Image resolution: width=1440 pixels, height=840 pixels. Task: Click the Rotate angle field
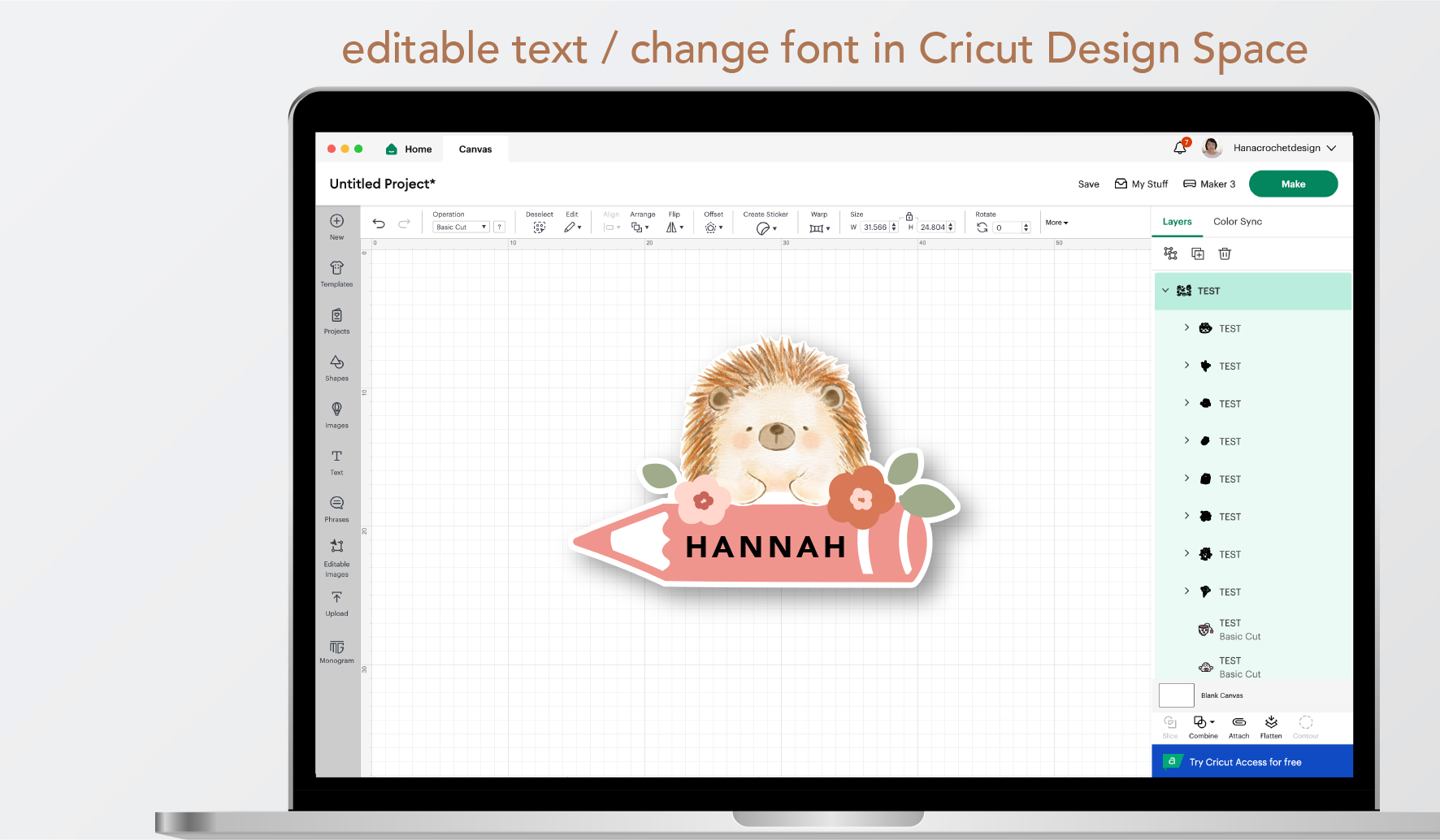[1006, 227]
